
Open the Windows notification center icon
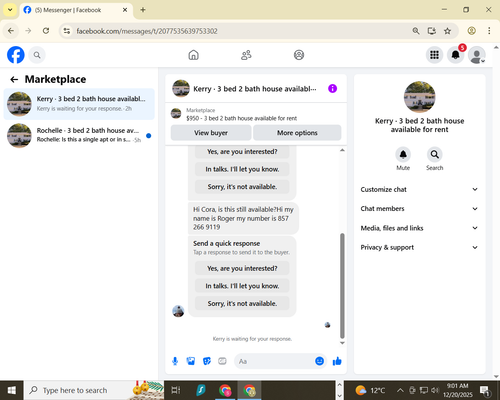[x=485, y=390]
